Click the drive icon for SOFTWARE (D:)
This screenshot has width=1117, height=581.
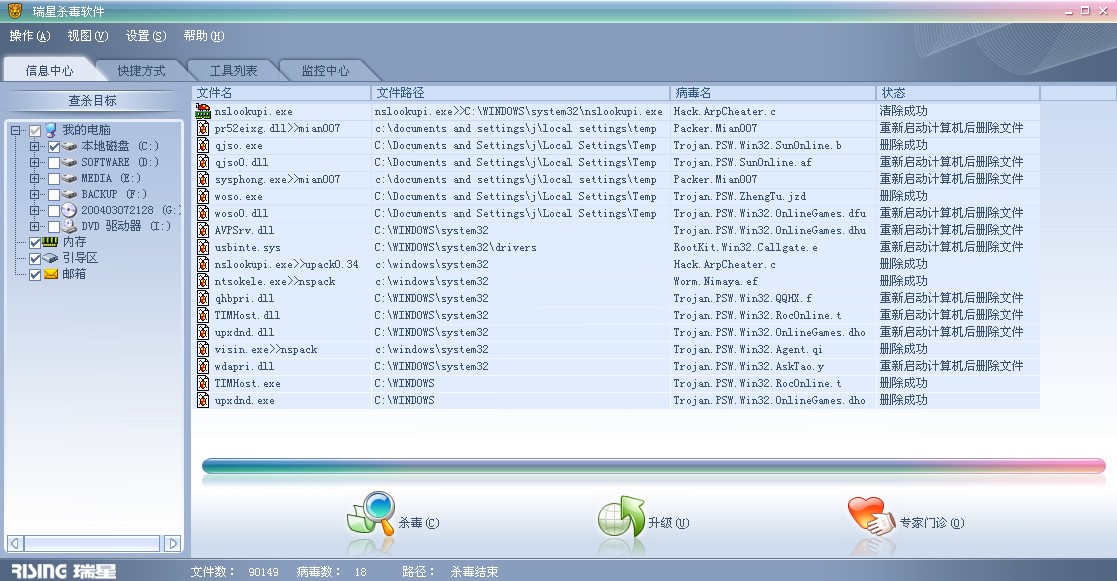[x=69, y=162]
